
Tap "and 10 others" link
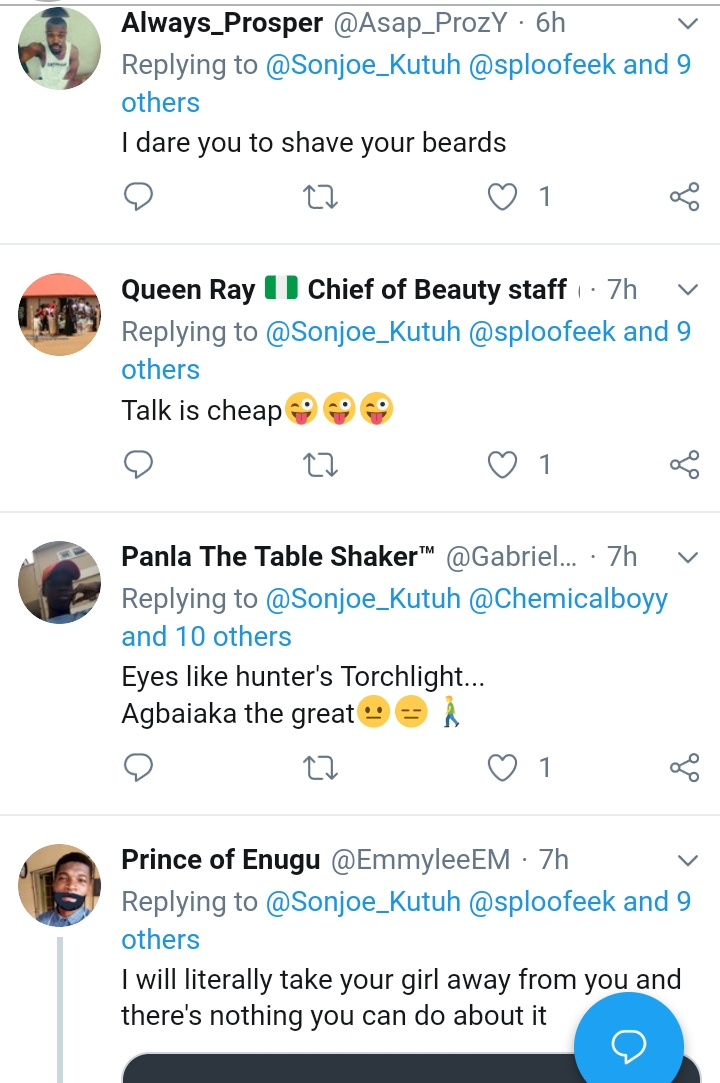pos(206,637)
